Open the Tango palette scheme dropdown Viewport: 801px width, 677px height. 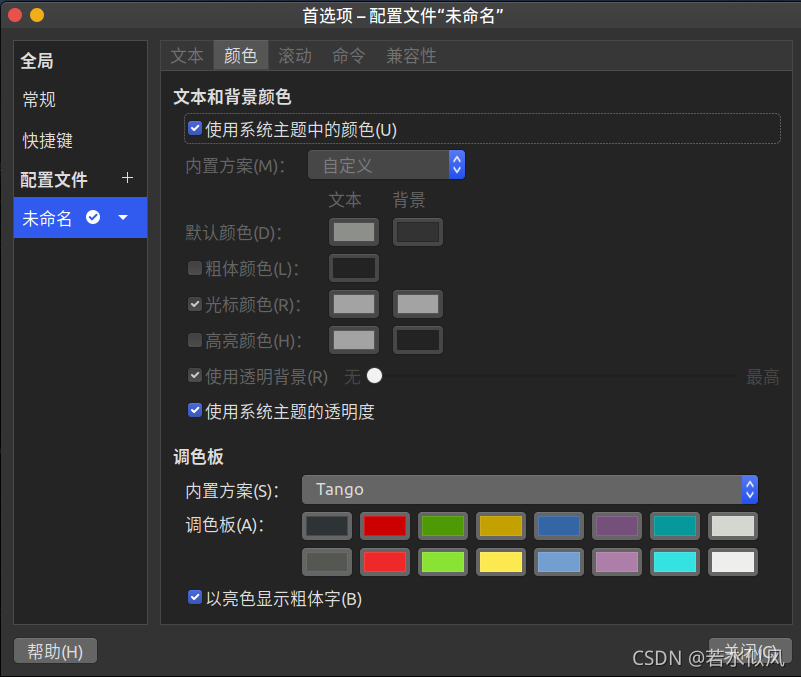coord(530,489)
